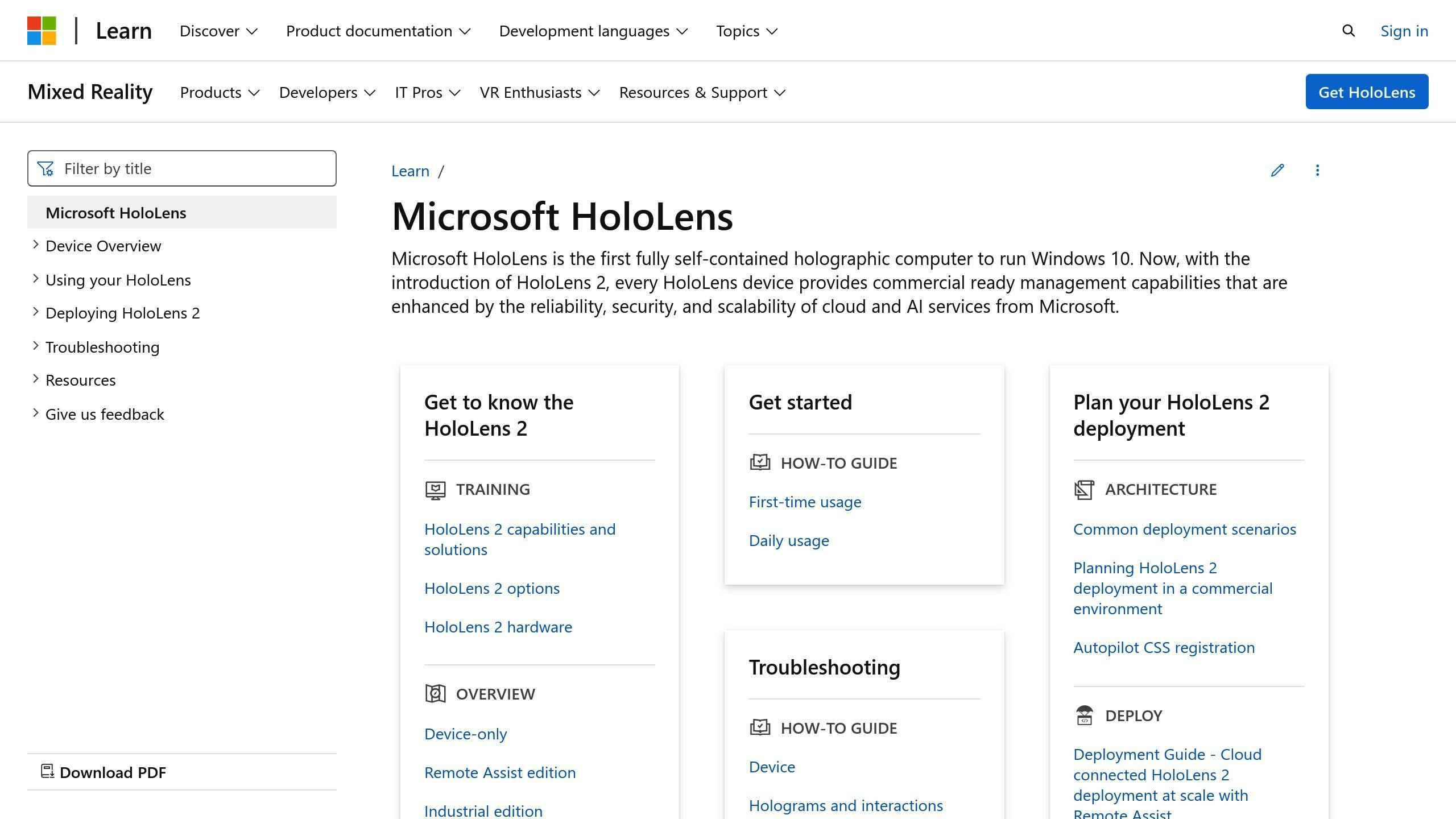Open the Remote Assist edition link

pyautogui.click(x=500, y=772)
